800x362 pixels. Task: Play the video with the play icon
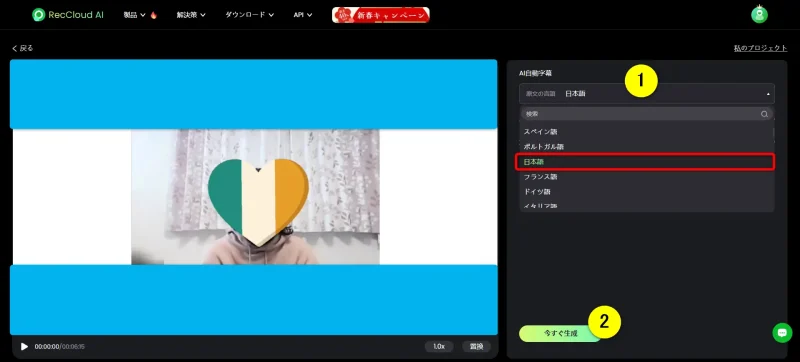coord(24,347)
